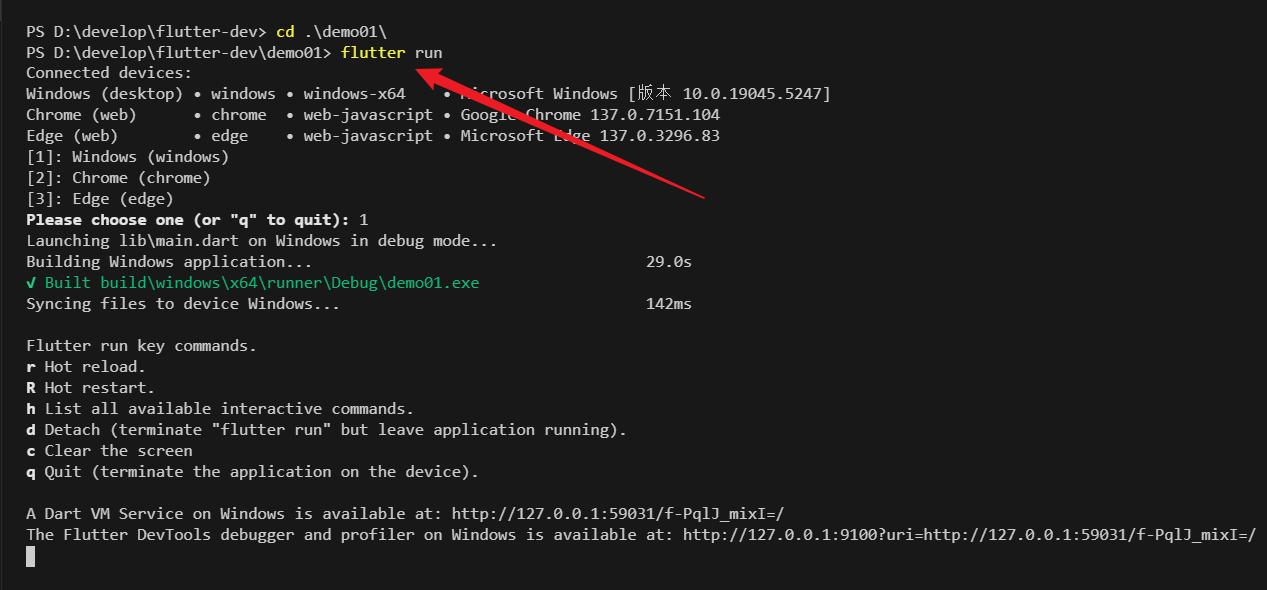Select the "[1]: Windows (windows)" option line

coord(127,157)
